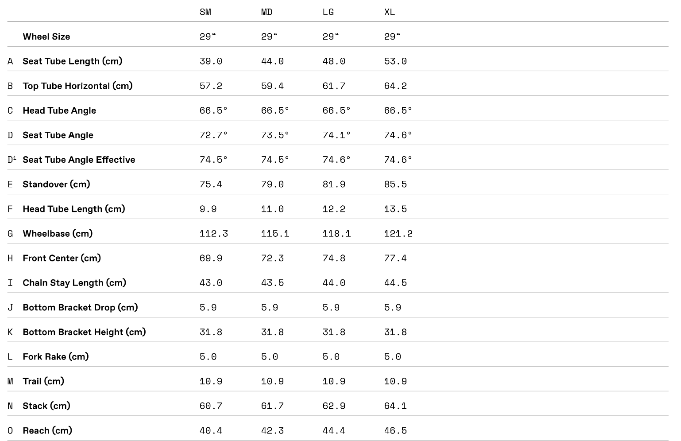The width and height of the screenshot is (681, 441).
Task: Click the SM reach value 40.4
Action: pos(212,431)
